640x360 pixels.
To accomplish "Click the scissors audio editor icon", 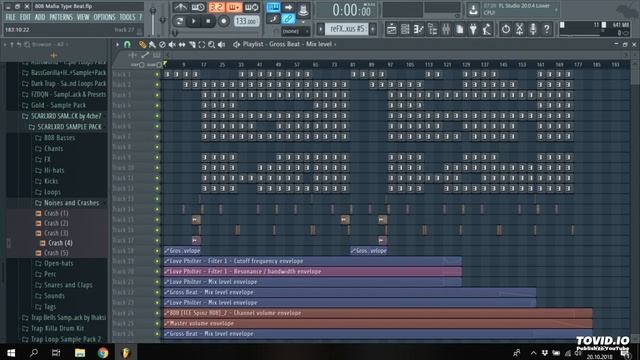I will [x=519, y=29].
